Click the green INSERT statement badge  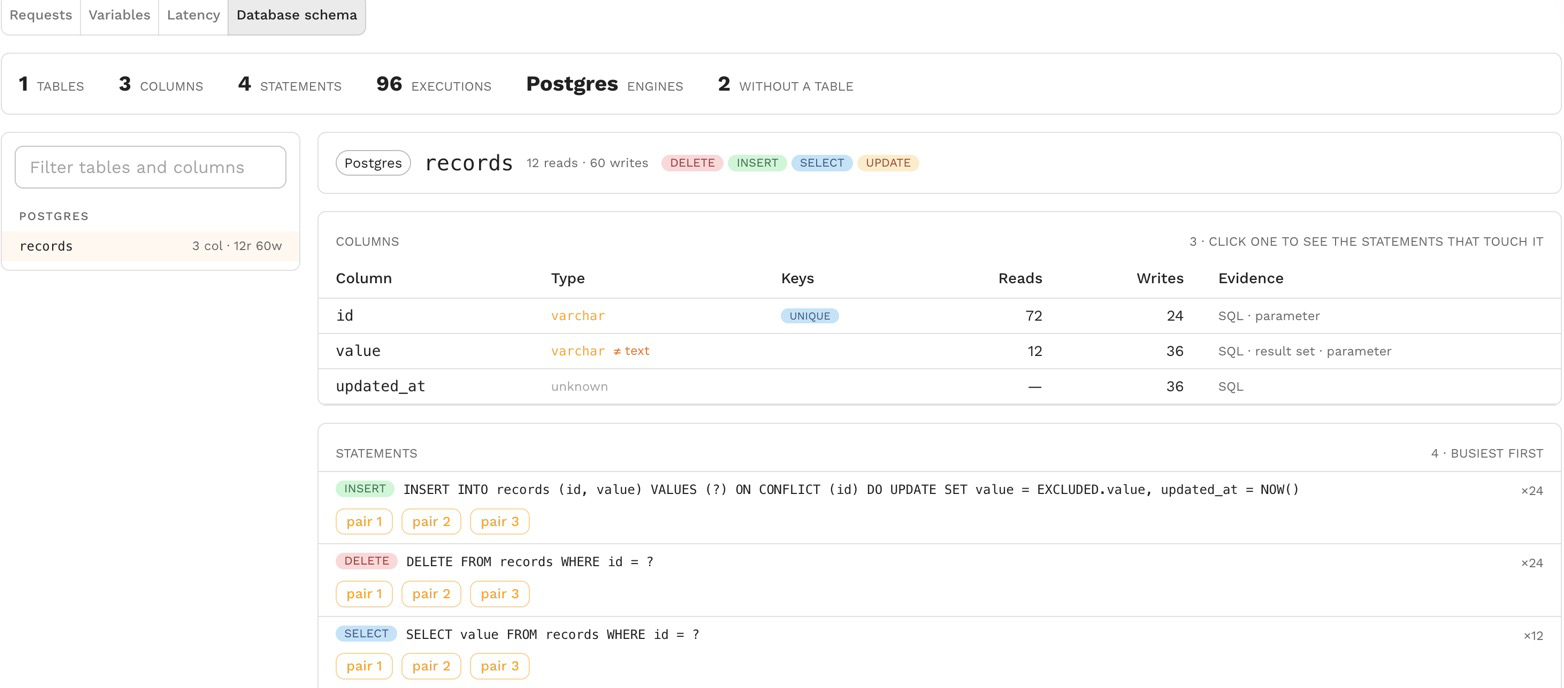point(365,489)
